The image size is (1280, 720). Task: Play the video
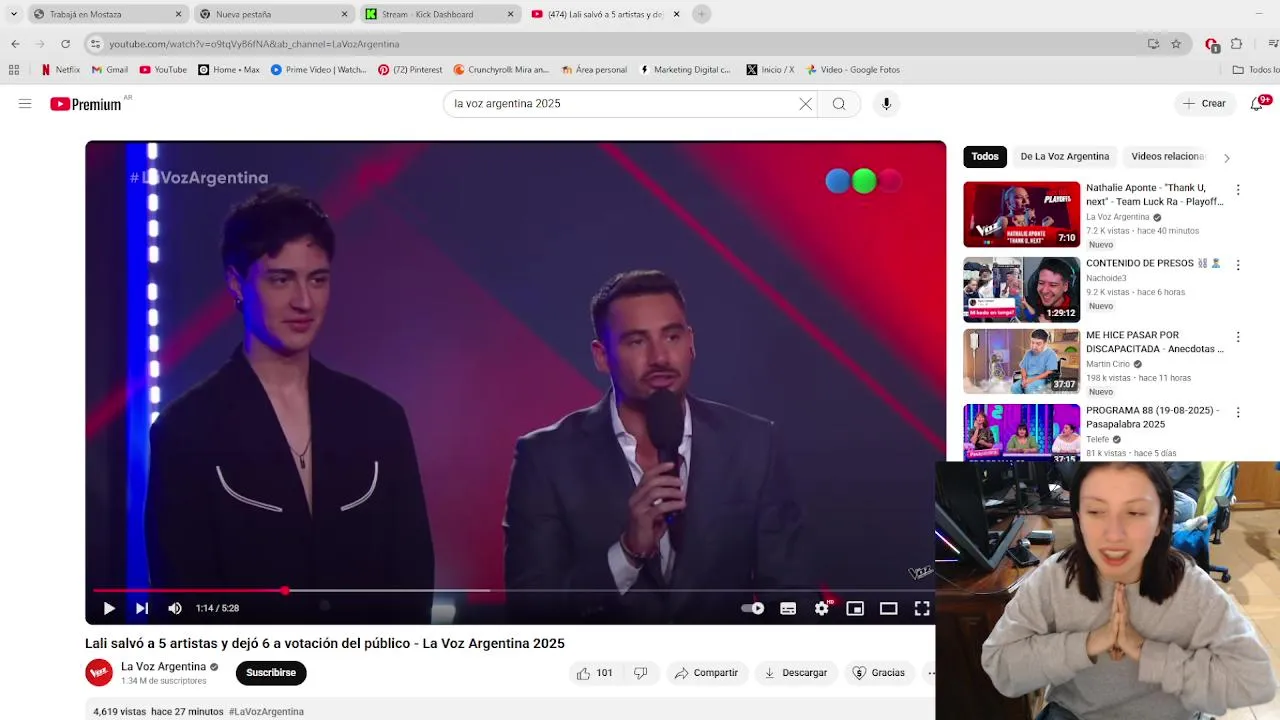tap(109, 608)
